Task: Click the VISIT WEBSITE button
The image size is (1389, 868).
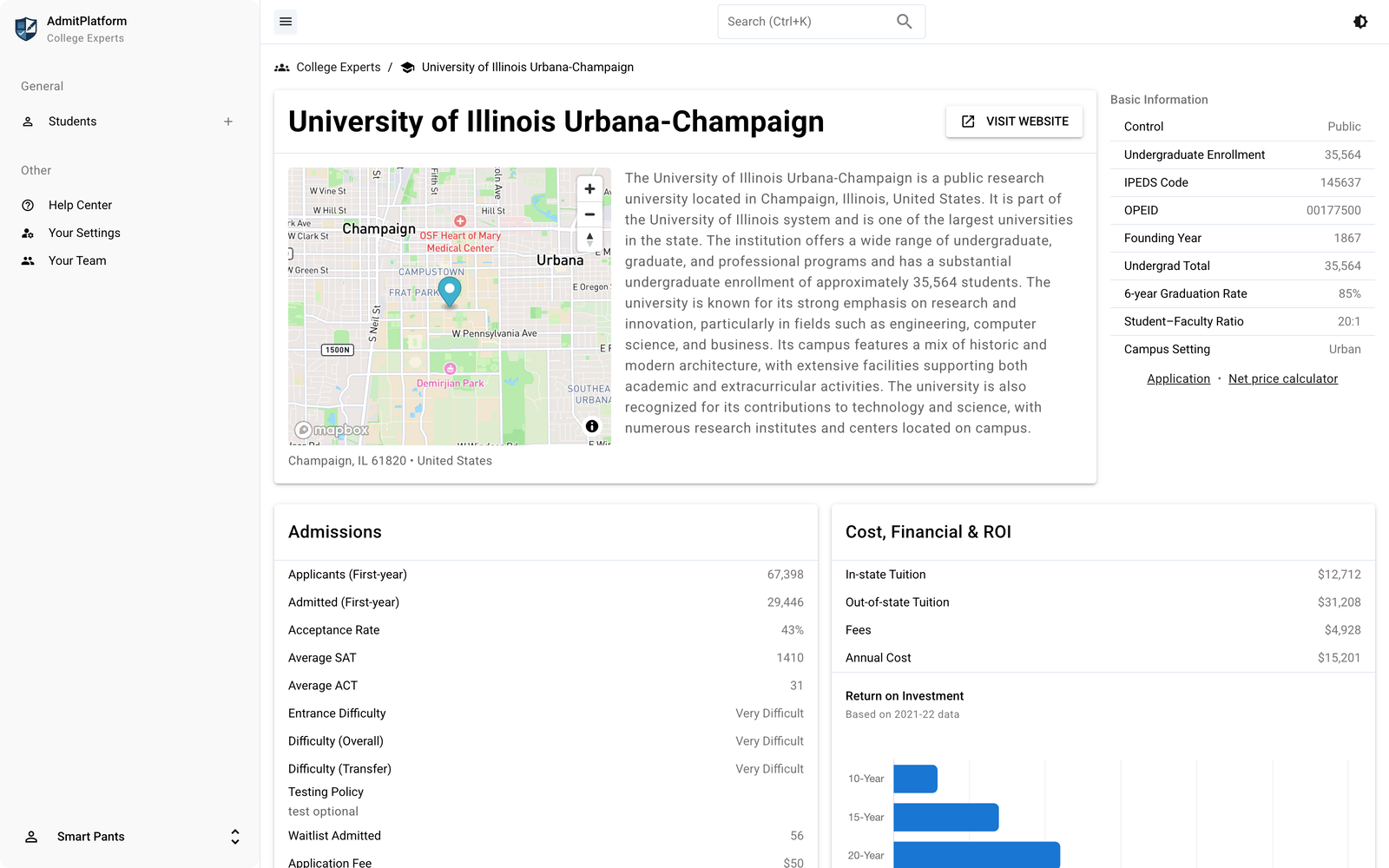Action: 1014,122
